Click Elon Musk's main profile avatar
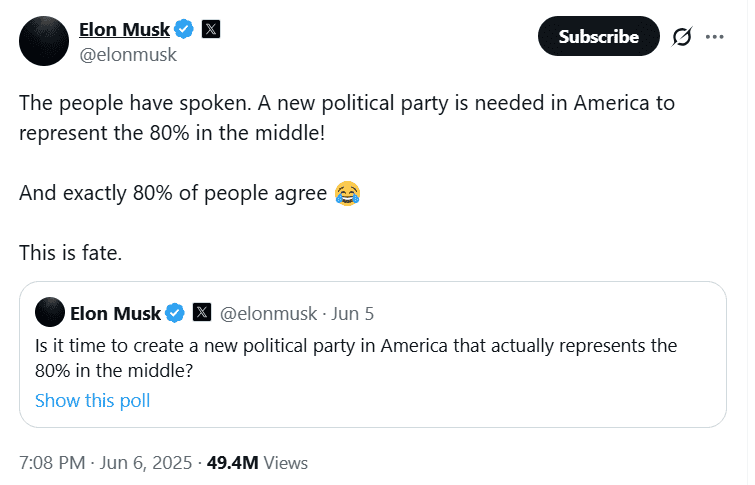The width and height of the screenshot is (755, 485). (42, 41)
